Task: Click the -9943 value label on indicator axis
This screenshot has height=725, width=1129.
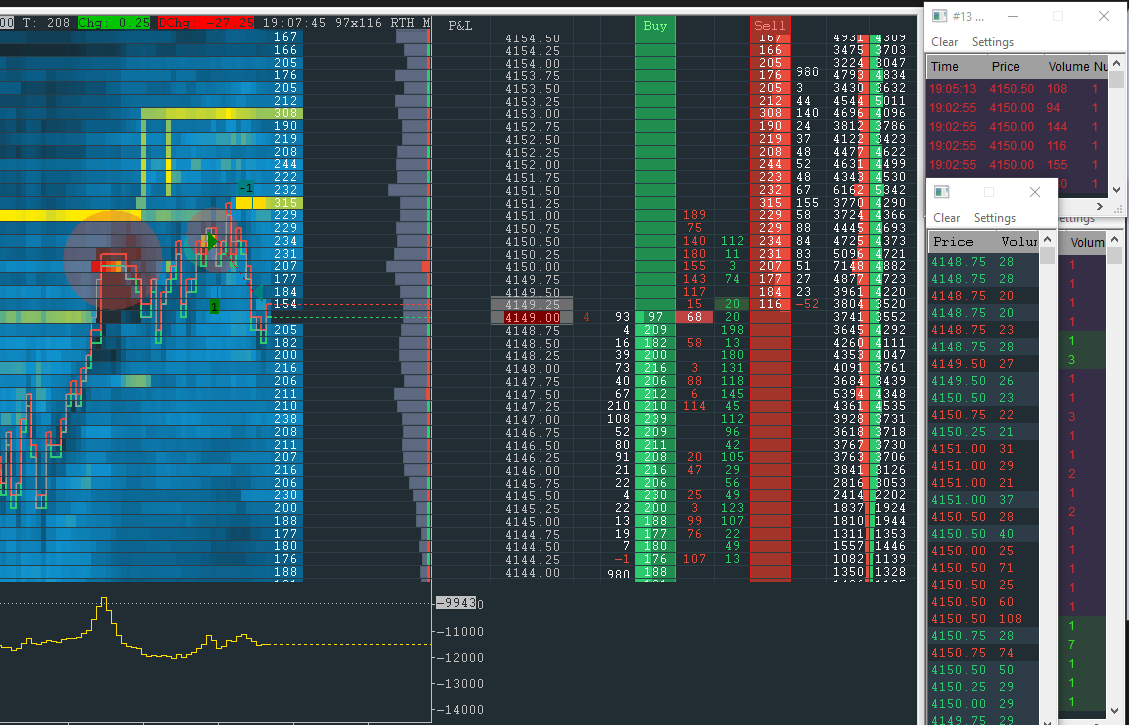Action: click(x=456, y=603)
